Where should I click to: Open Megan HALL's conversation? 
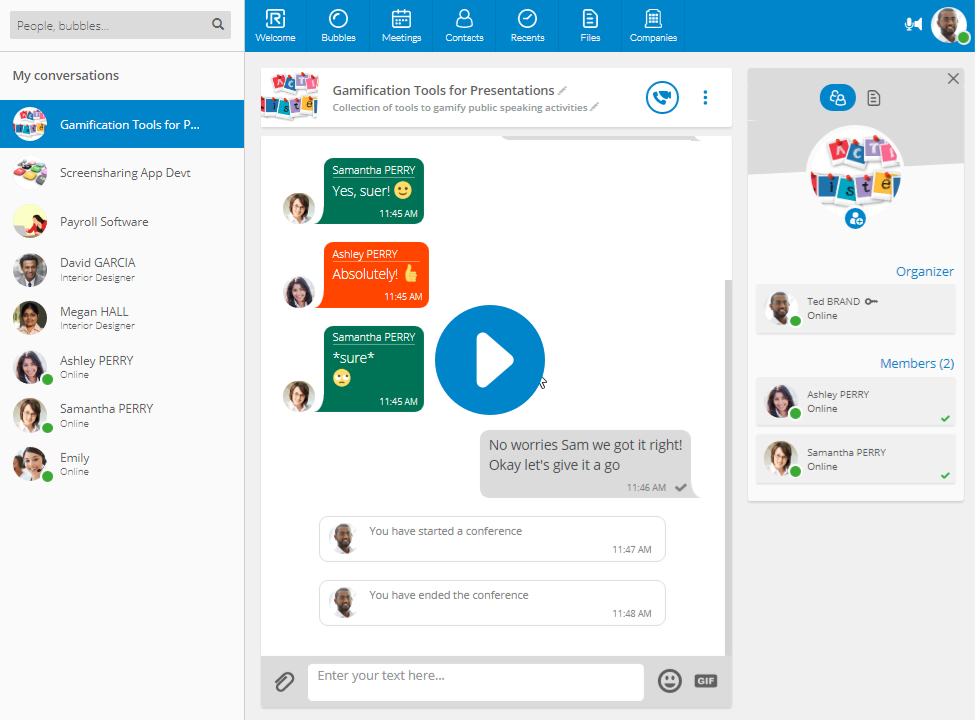coord(122,318)
